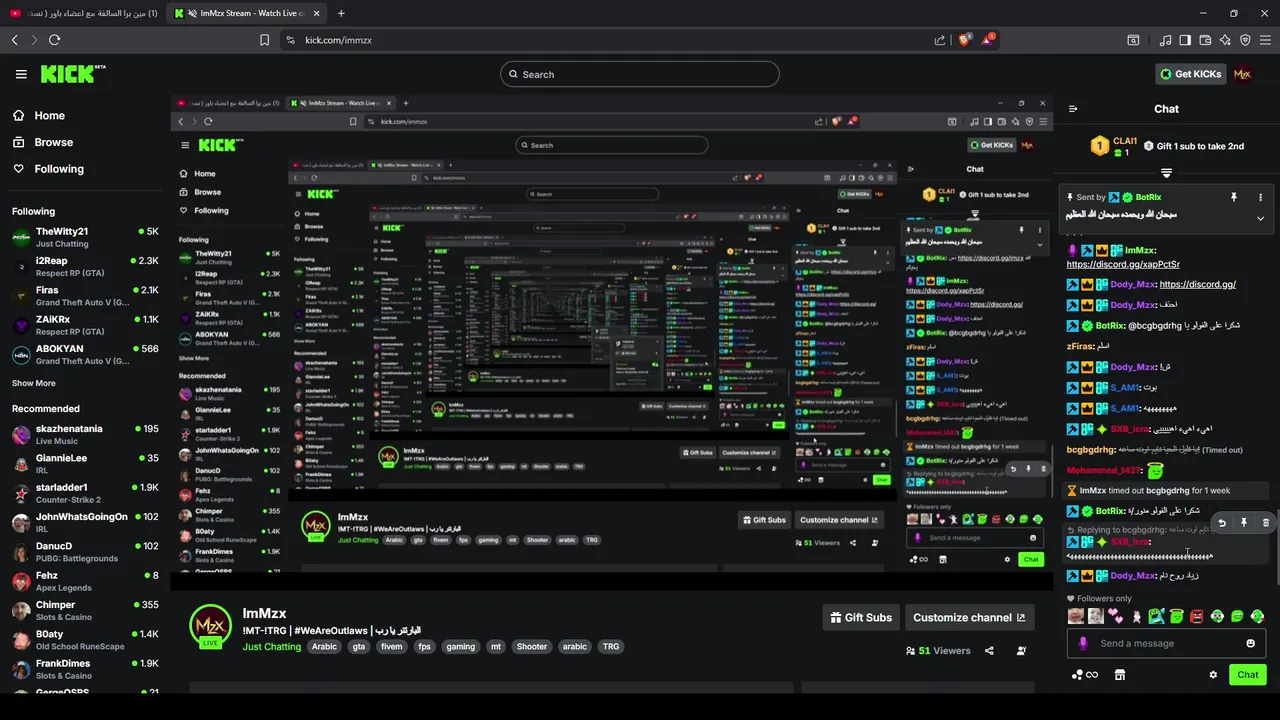
Task: Select the Shooter tag
Action: tap(532, 647)
